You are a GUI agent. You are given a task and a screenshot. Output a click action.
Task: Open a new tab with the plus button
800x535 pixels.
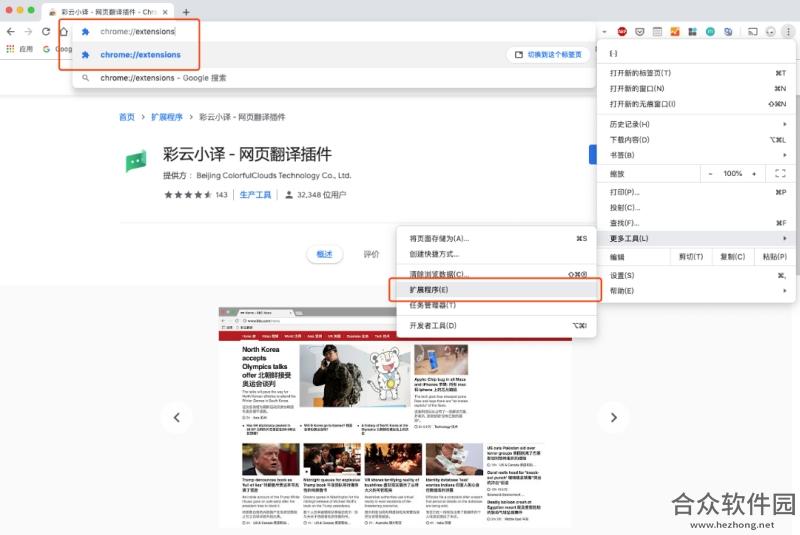pos(186,12)
